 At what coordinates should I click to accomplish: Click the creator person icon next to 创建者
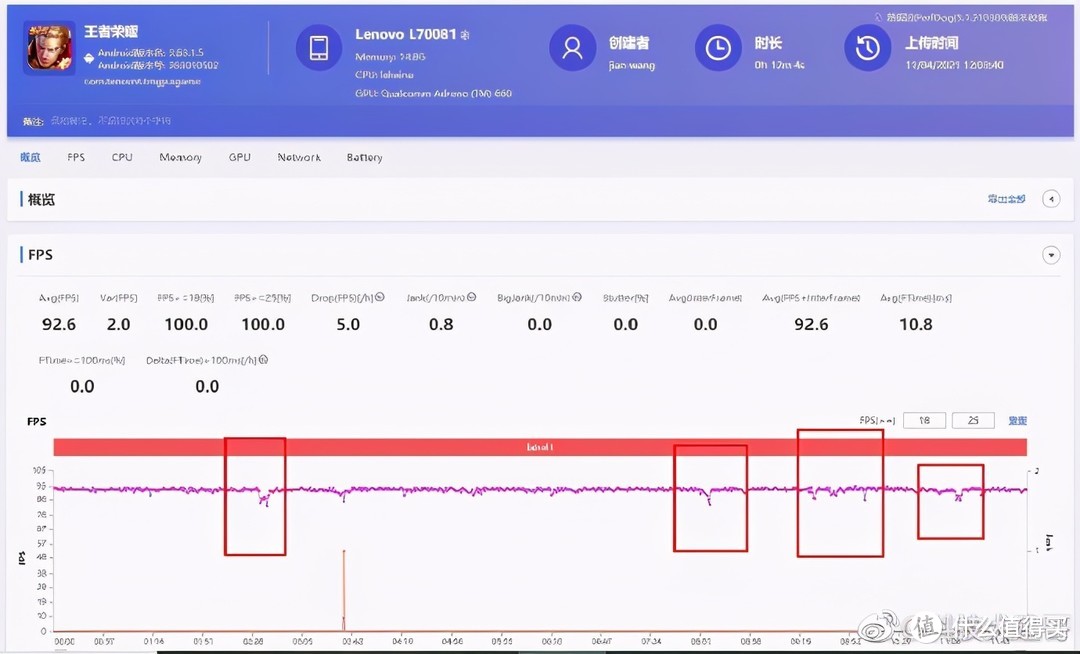point(572,47)
